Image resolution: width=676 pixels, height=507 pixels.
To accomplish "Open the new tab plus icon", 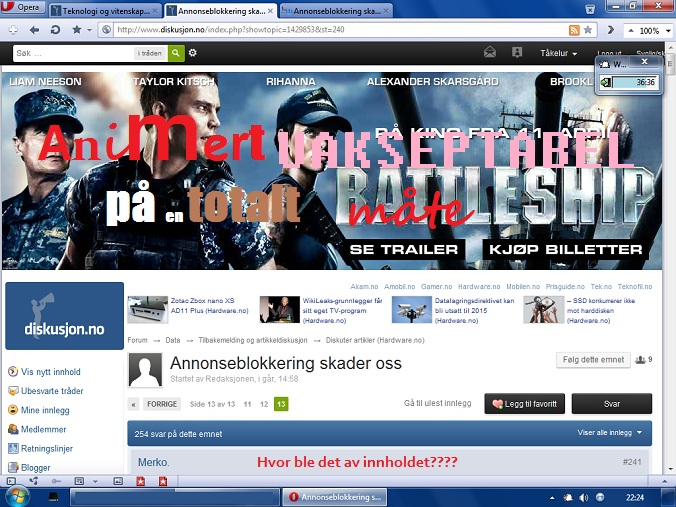I will click(x=13, y=30).
